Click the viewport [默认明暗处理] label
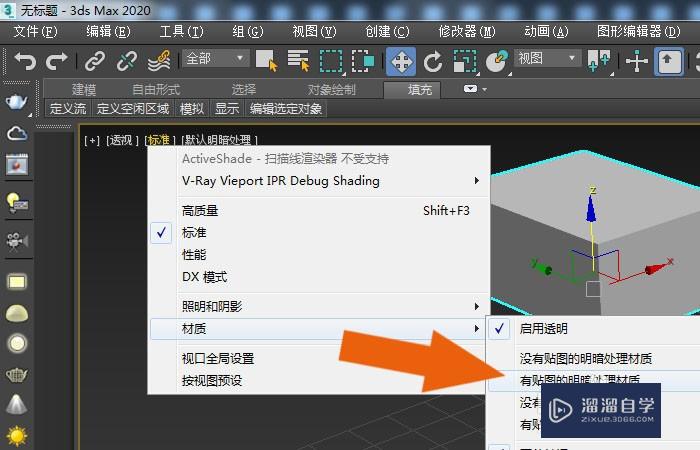700x450 pixels. point(219,141)
